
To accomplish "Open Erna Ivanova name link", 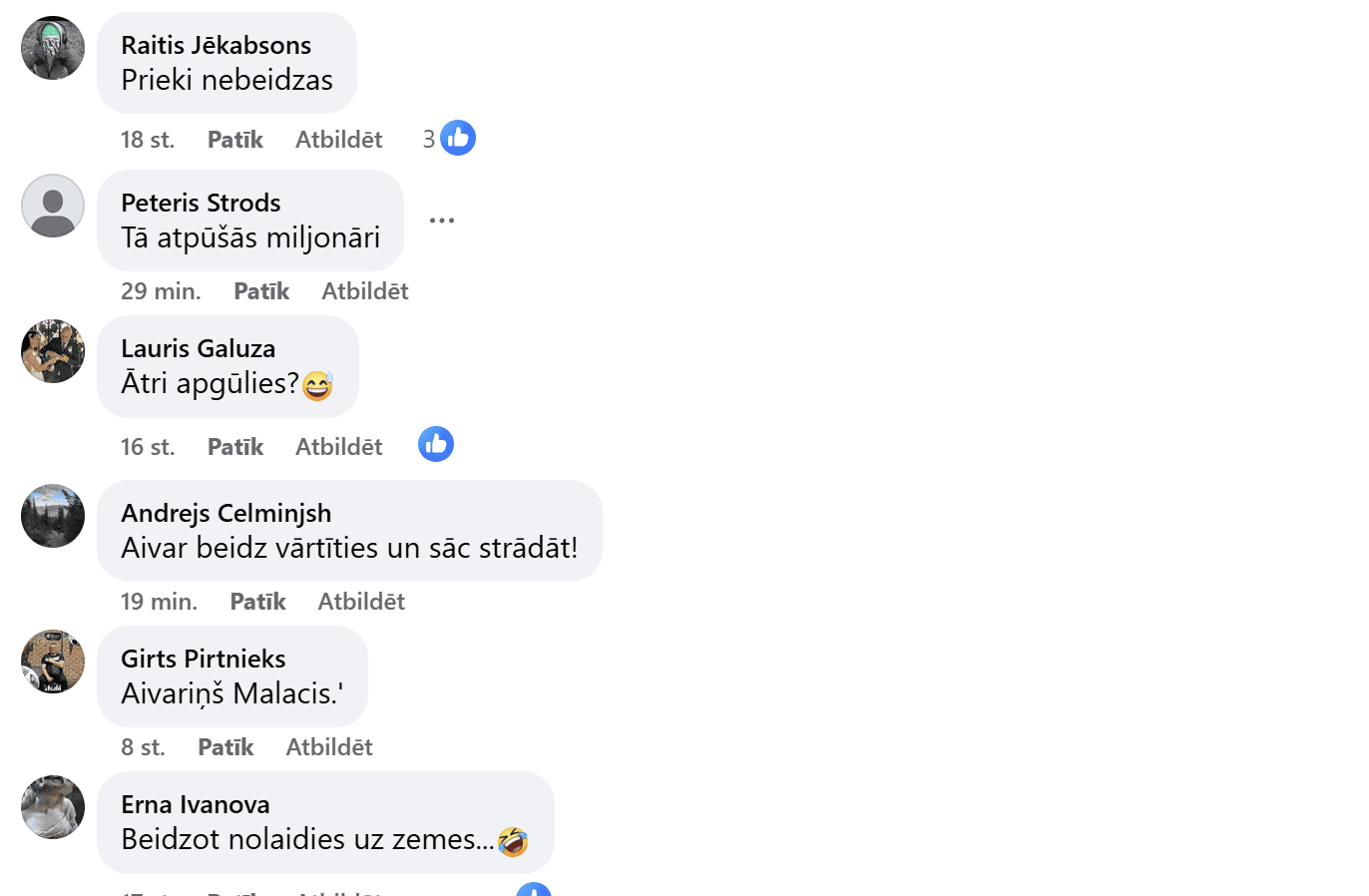I will 196,804.
